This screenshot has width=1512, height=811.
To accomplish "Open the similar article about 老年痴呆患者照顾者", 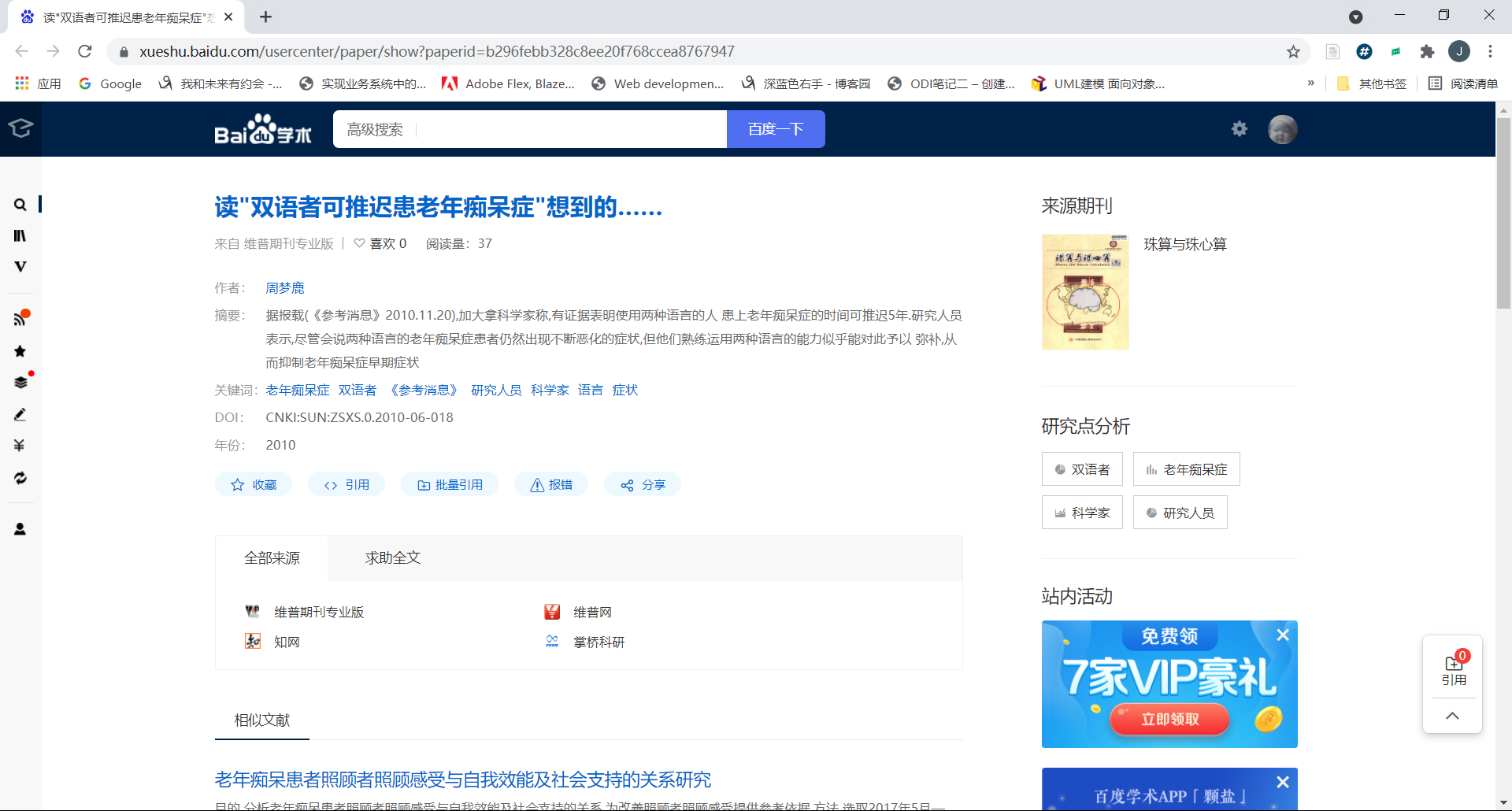I will point(463,780).
